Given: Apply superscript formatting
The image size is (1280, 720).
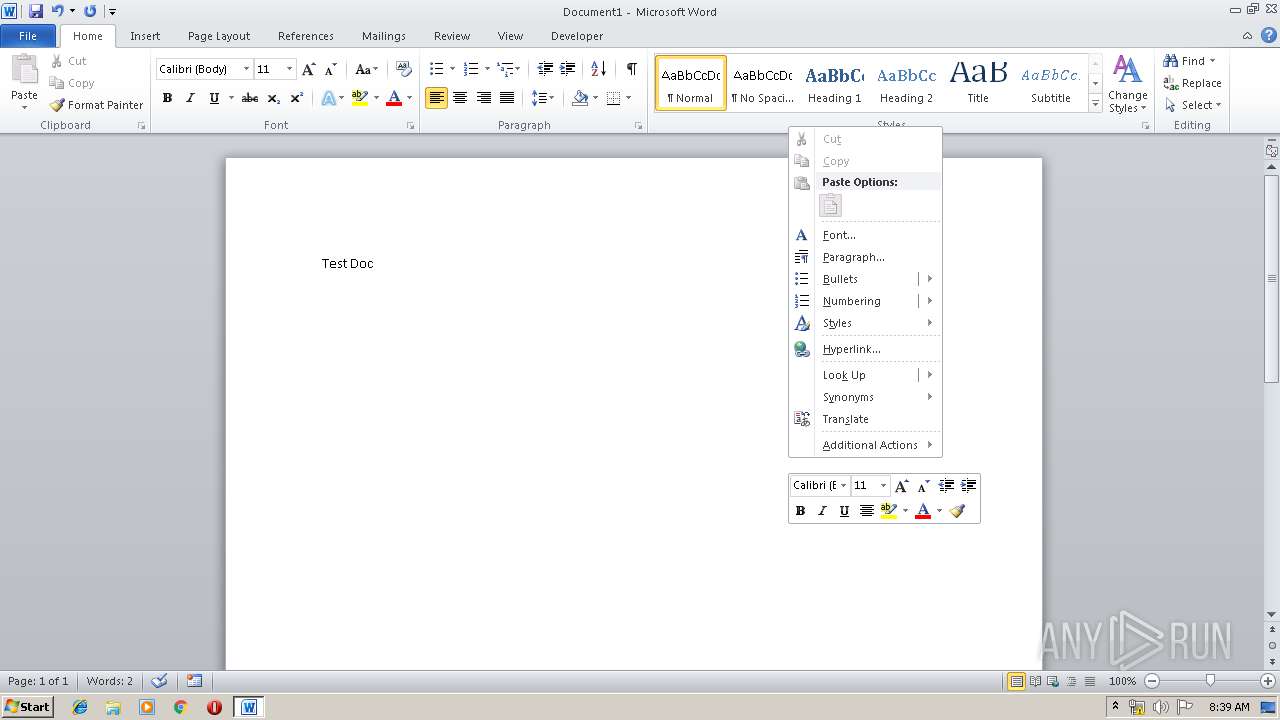Looking at the screenshot, I should [297, 98].
